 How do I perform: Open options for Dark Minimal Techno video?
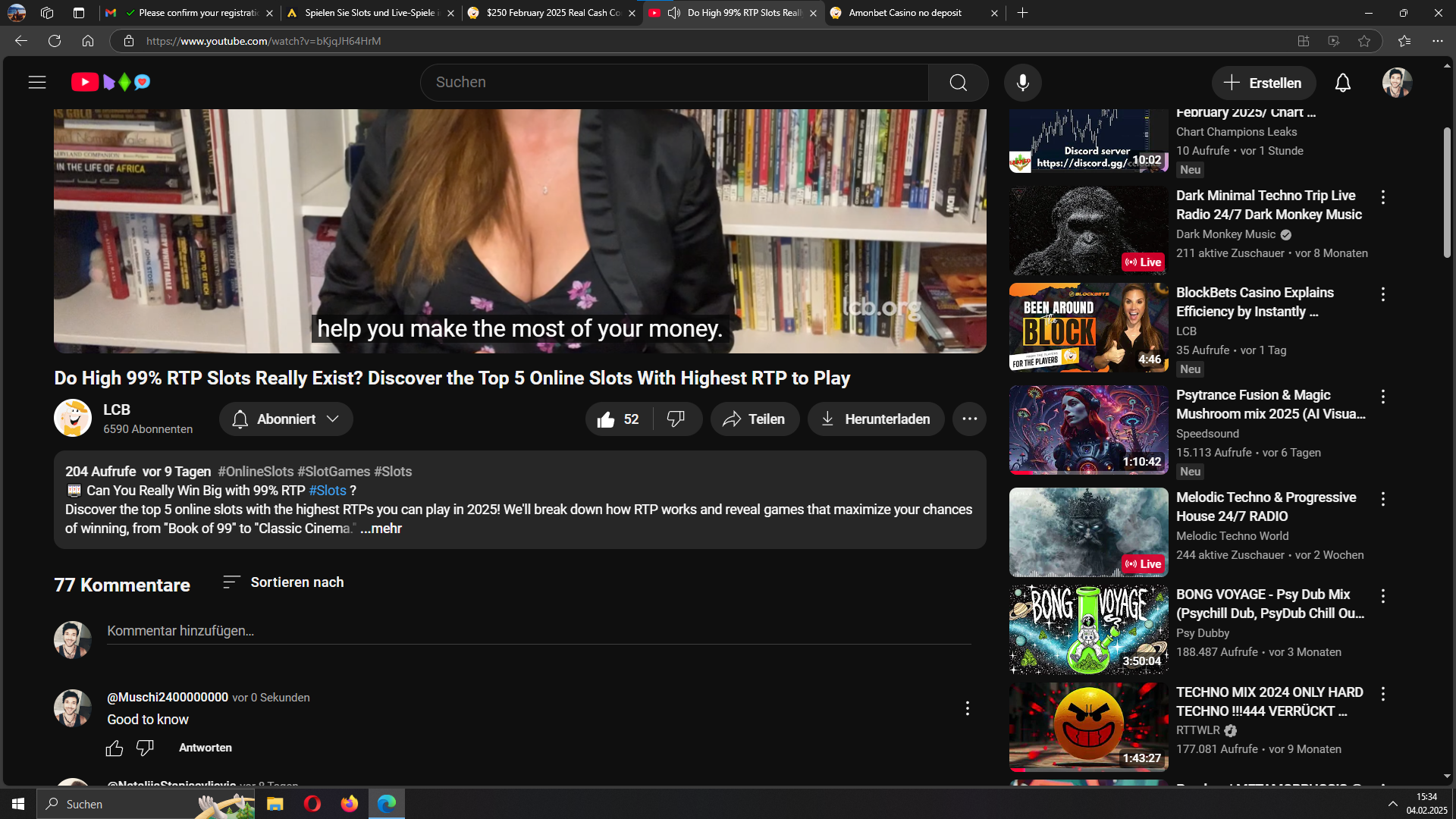pos(1382,197)
